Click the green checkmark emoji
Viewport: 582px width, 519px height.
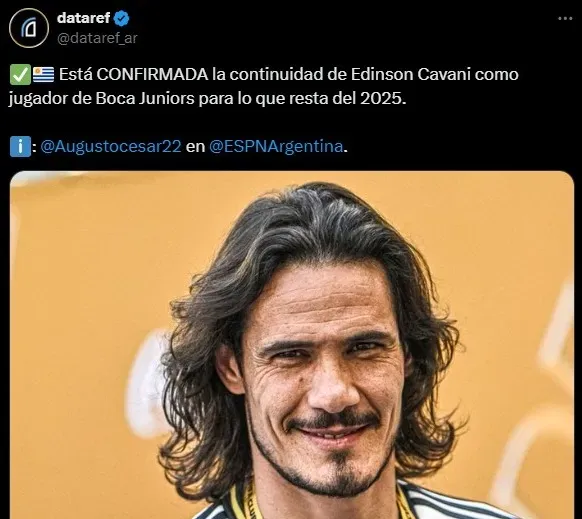[20, 75]
